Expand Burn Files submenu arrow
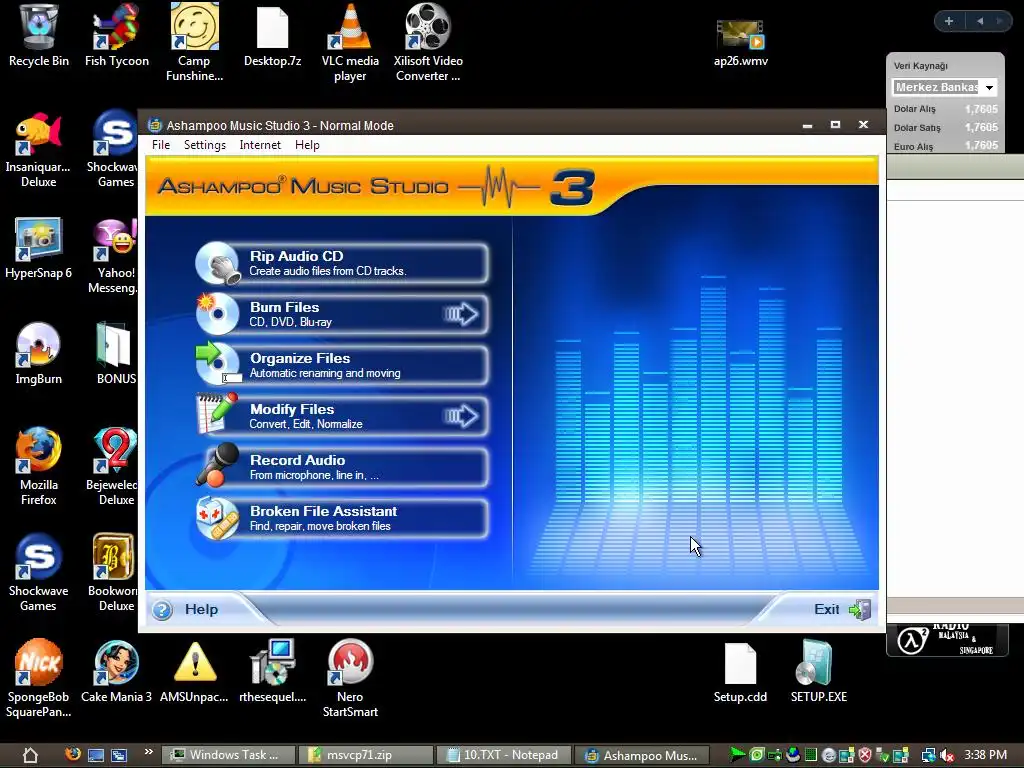 click(461, 314)
